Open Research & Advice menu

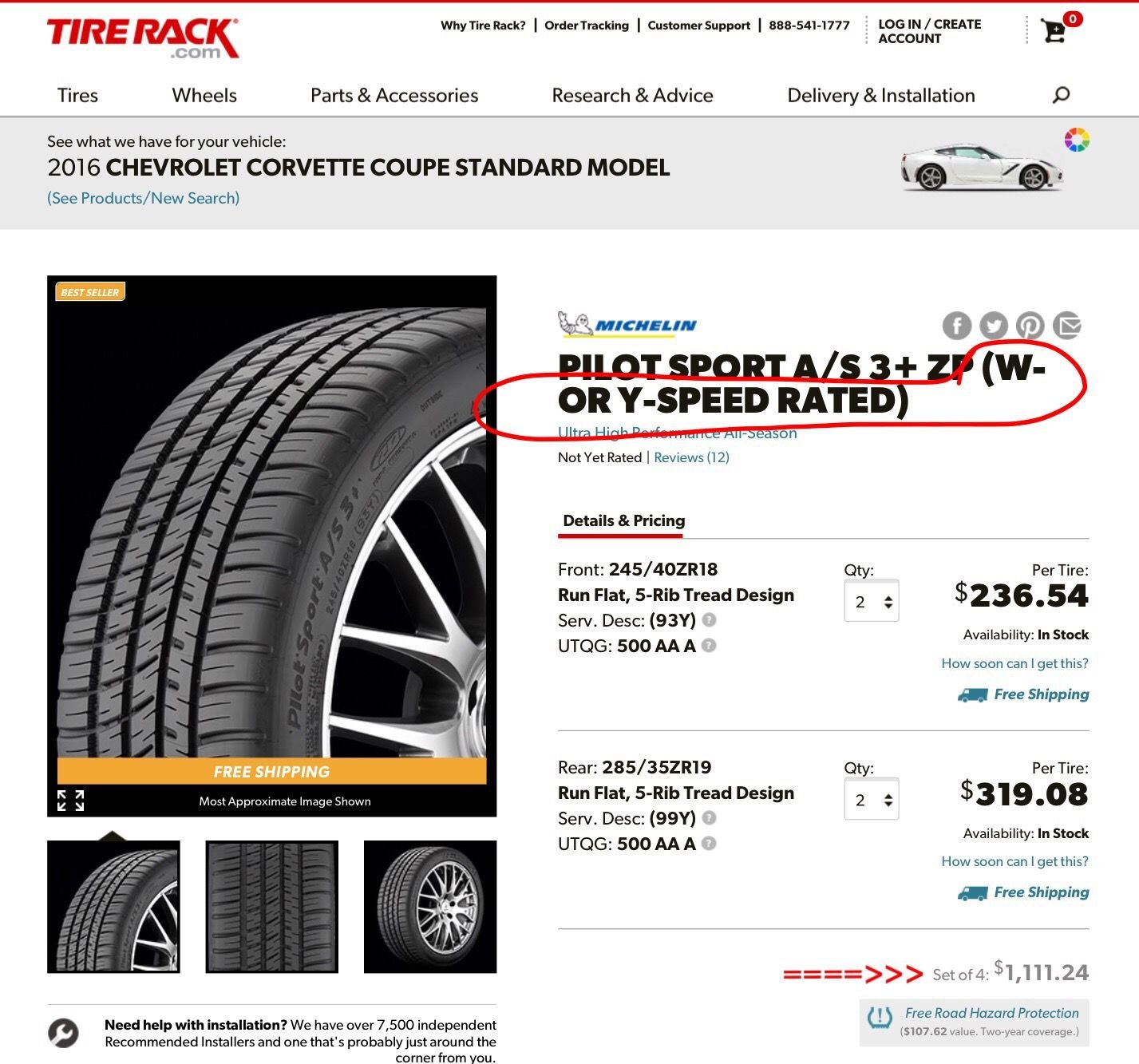coord(632,95)
